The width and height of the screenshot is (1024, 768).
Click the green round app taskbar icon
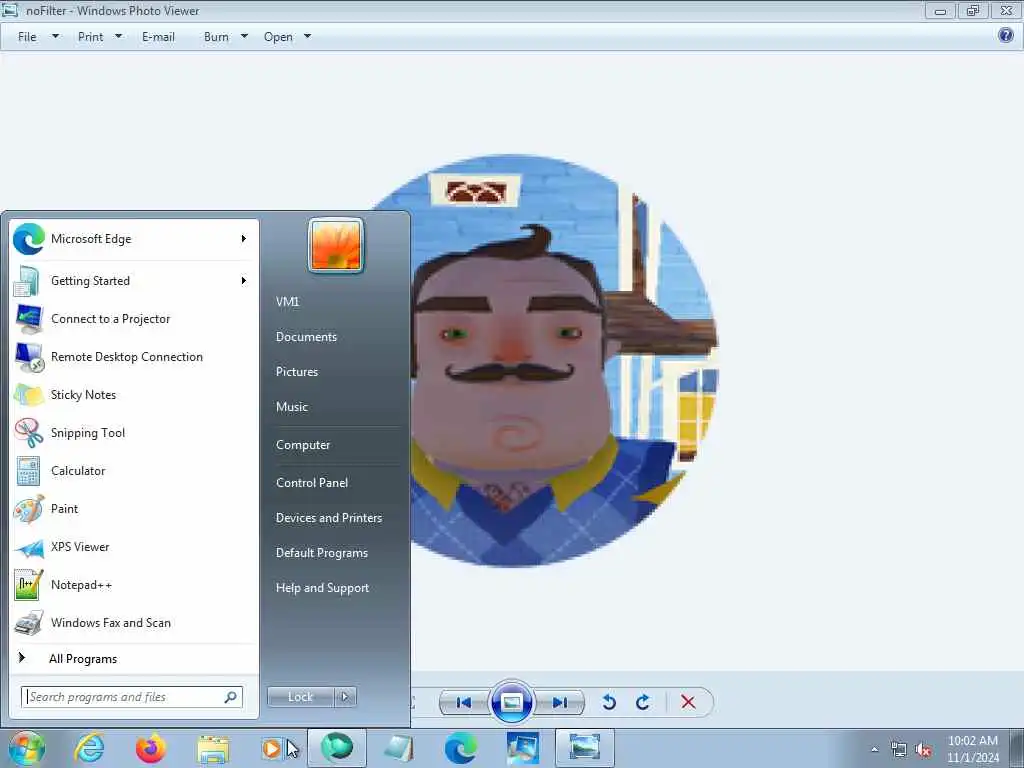[337, 748]
